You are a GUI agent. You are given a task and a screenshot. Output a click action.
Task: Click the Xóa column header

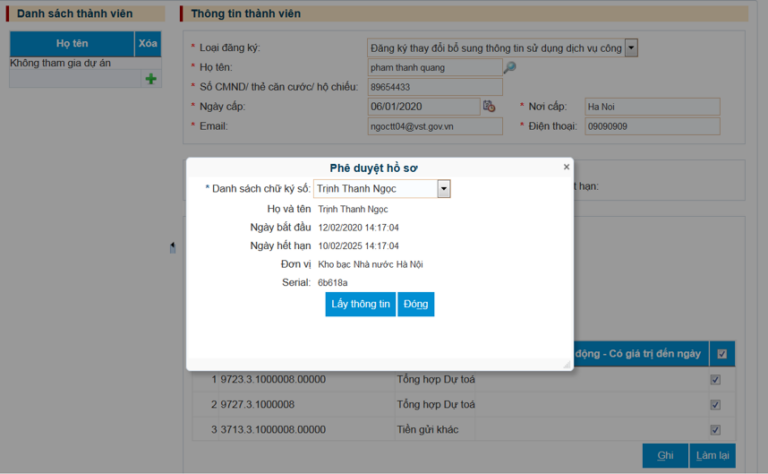click(147, 44)
